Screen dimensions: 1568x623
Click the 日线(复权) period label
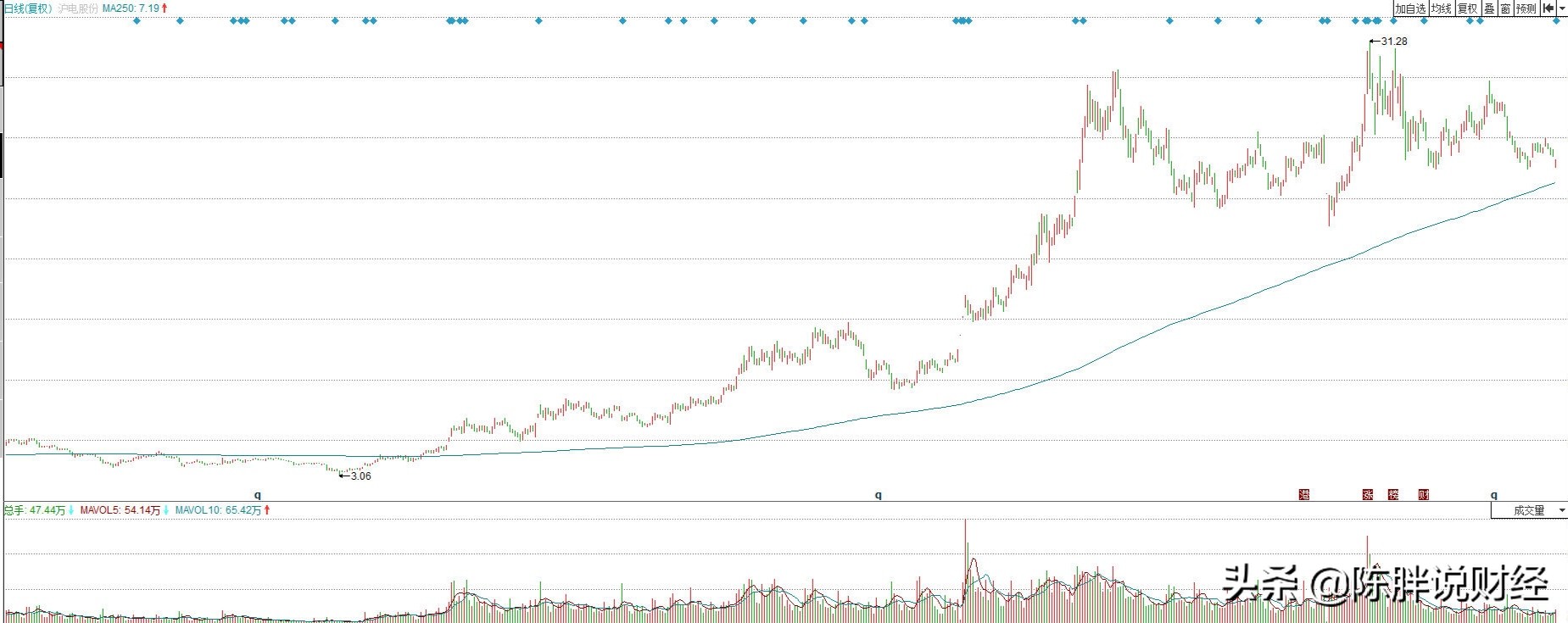click(x=28, y=8)
